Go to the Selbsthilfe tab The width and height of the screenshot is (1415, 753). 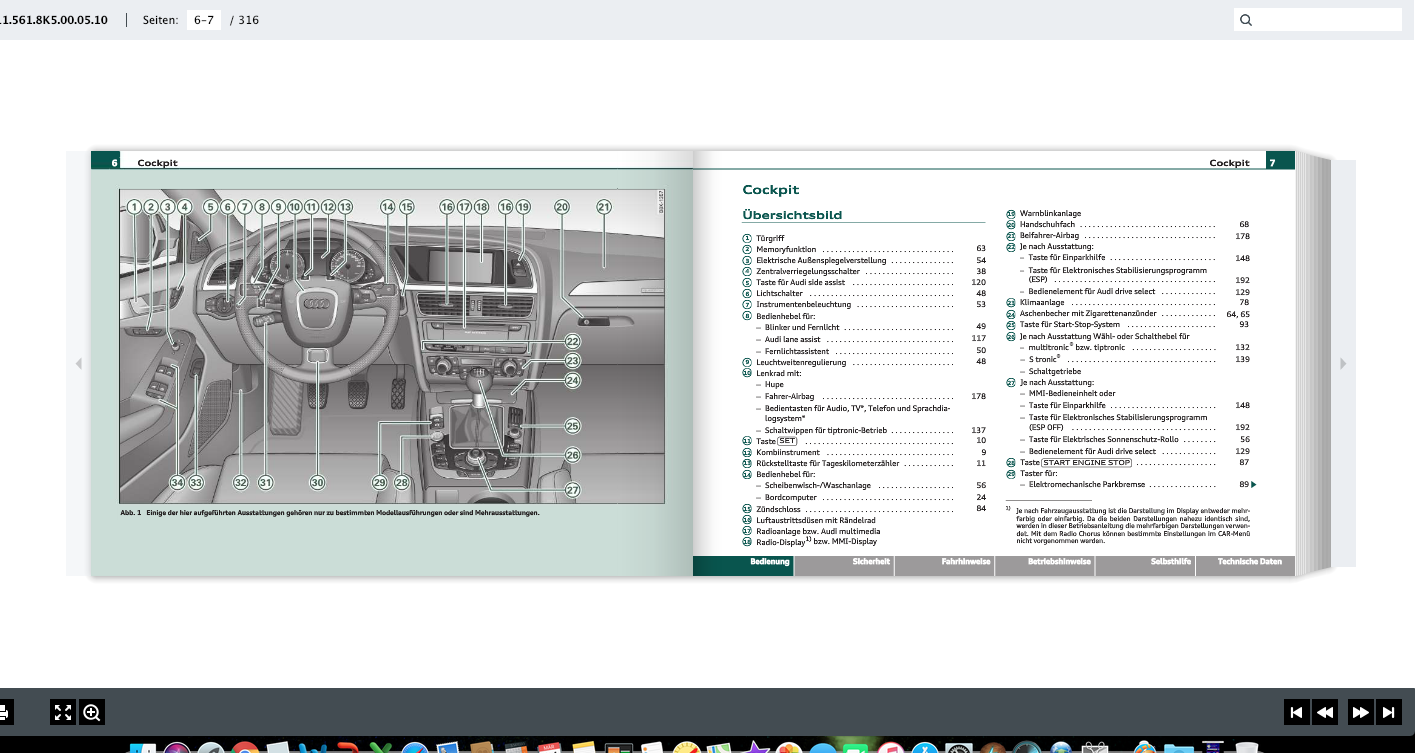click(x=1170, y=562)
